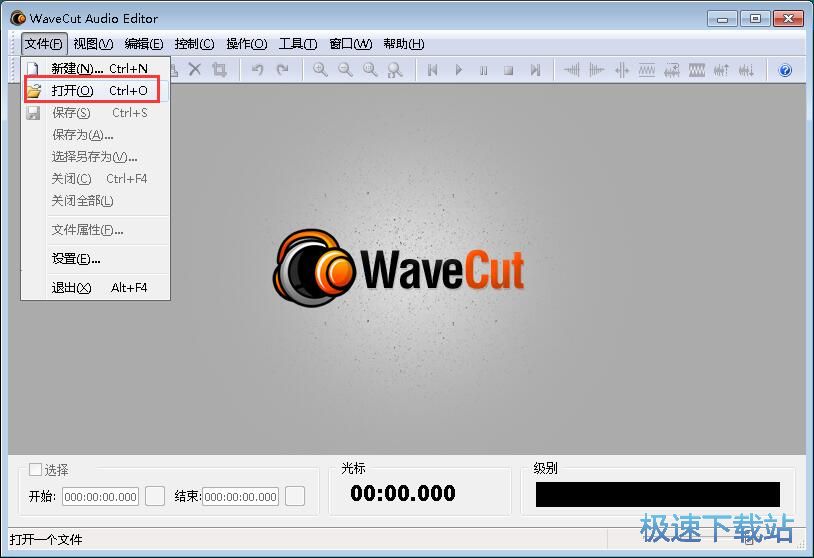The image size is (814, 558).
Task: Jump to end with skip-forward icon
Action: (x=535, y=70)
